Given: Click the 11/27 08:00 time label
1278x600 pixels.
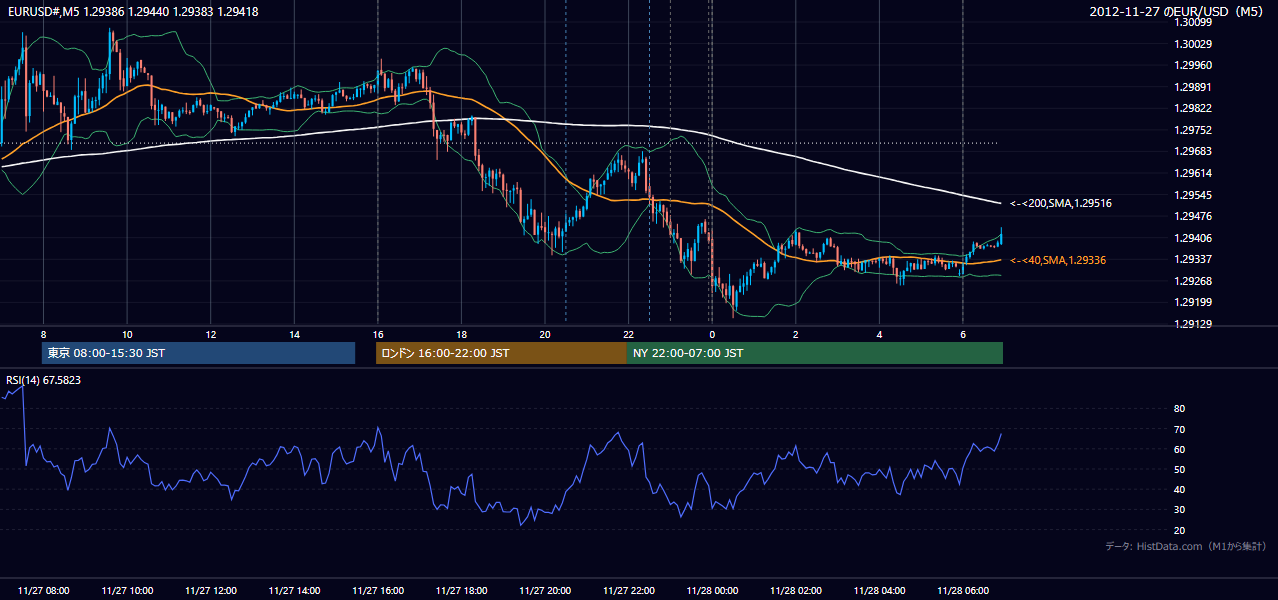Looking at the screenshot, I should coord(44,591).
